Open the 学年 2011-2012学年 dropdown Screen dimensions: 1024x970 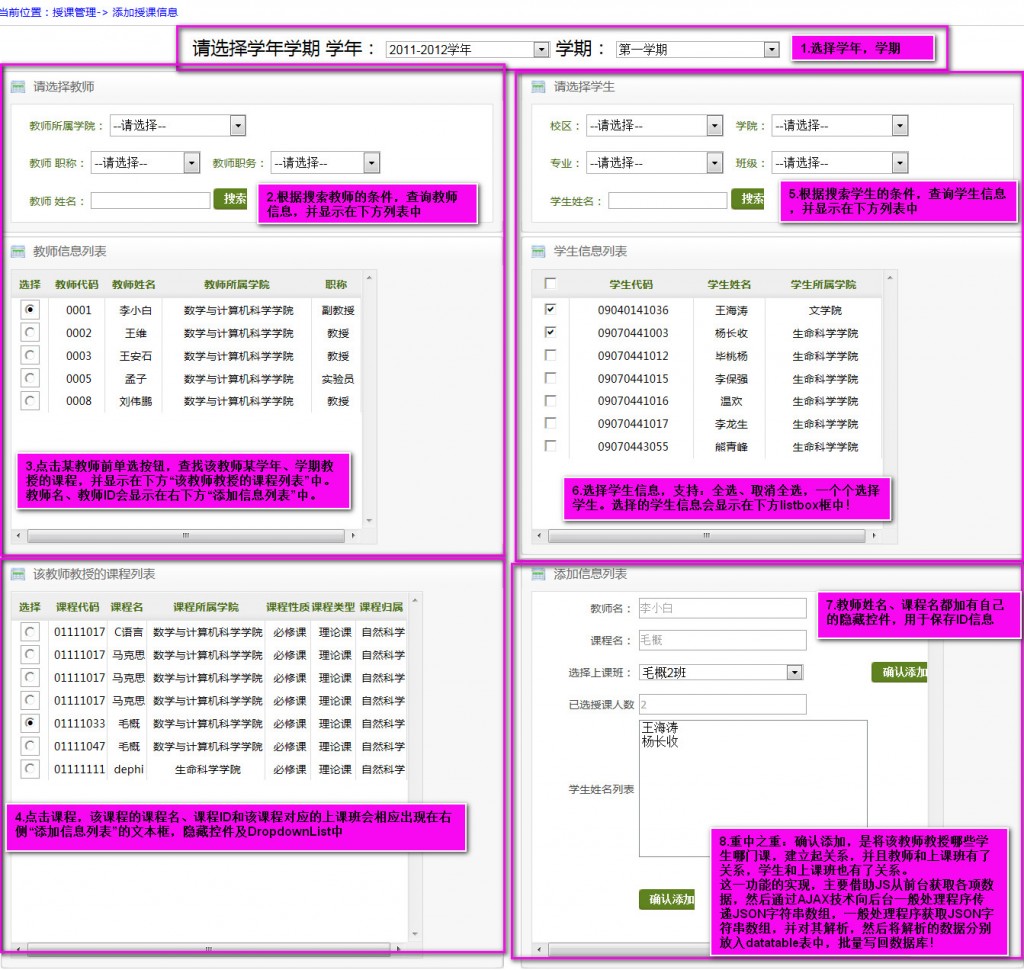click(x=467, y=50)
